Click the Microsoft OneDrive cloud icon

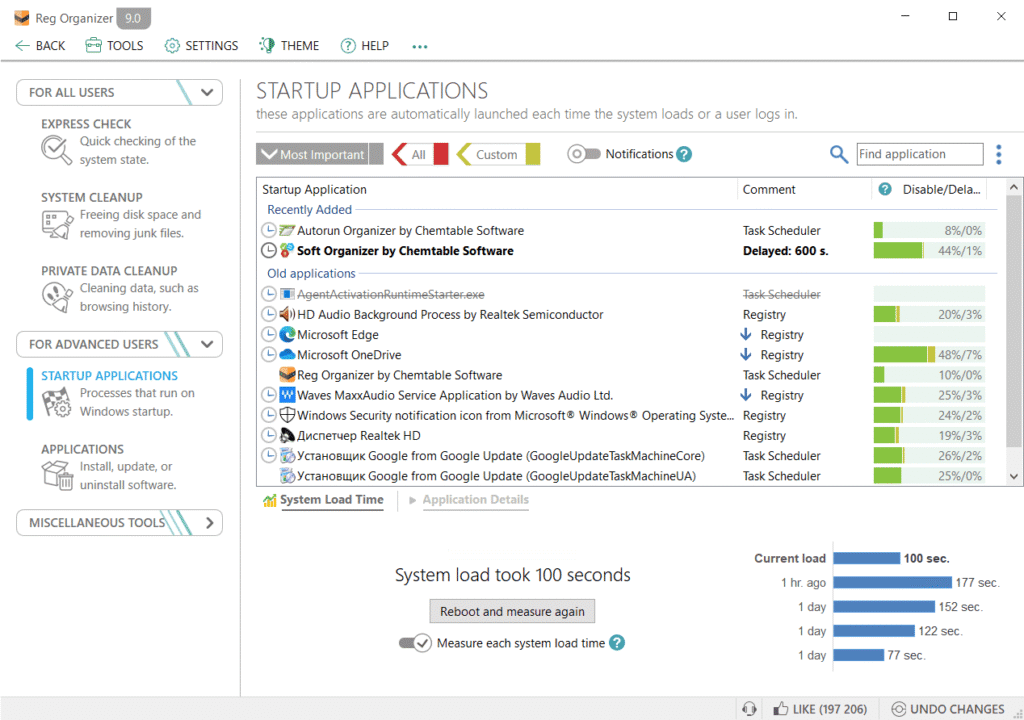click(x=287, y=355)
